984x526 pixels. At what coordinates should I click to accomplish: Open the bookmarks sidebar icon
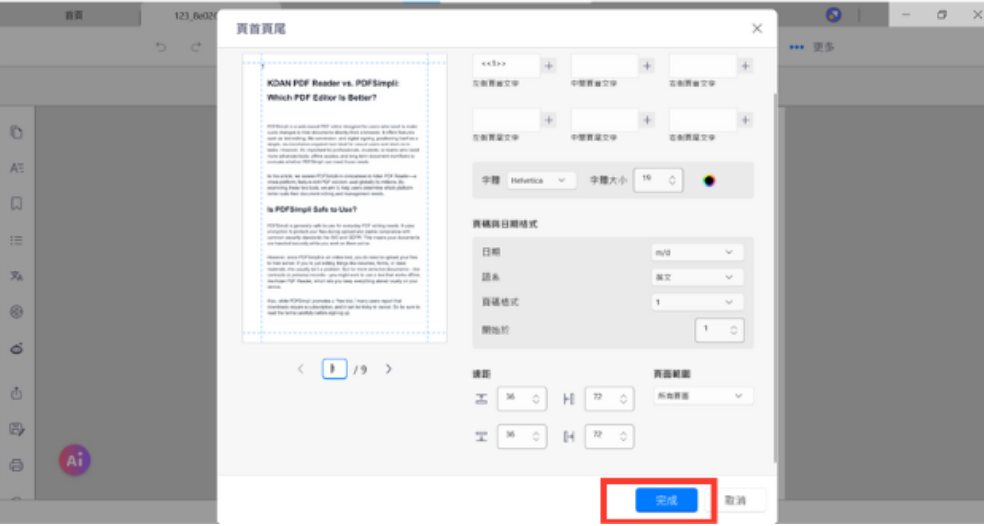click(x=17, y=204)
